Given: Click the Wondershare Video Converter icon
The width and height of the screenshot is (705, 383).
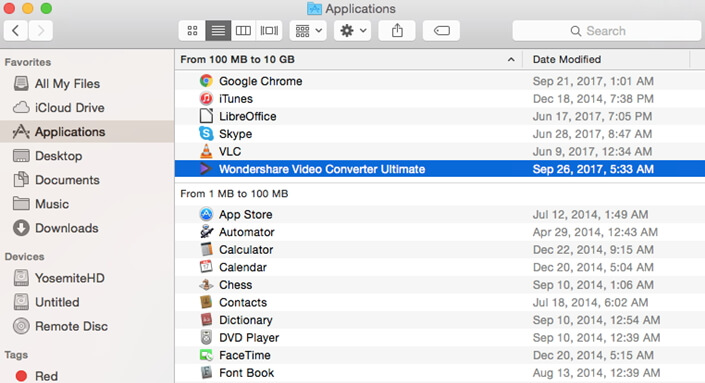Looking at the screenshot, I should [x=205, y=169].
